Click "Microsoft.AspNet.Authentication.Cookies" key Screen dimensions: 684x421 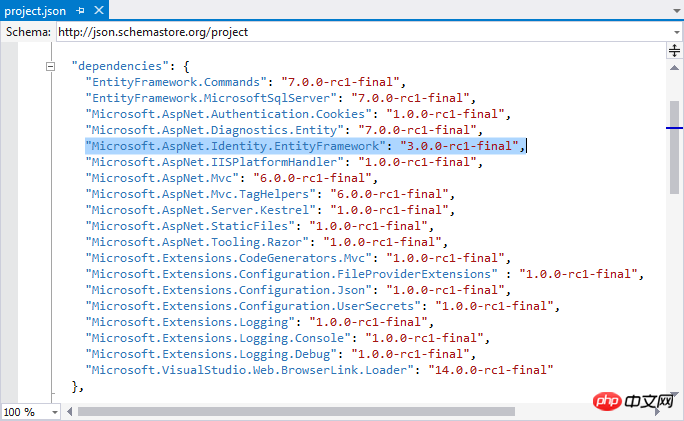pos(229,114)
